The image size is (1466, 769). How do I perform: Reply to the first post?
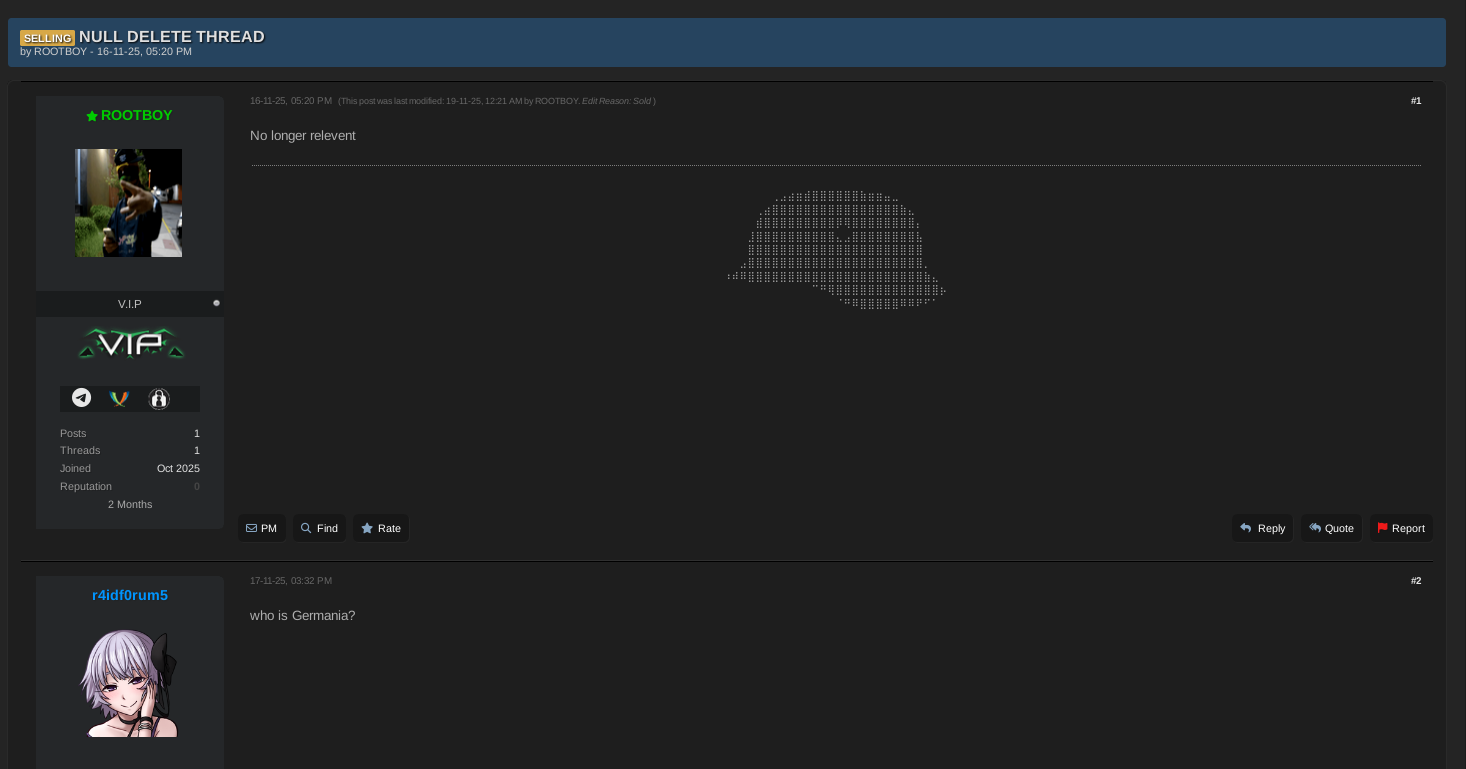pos(1262,528)
